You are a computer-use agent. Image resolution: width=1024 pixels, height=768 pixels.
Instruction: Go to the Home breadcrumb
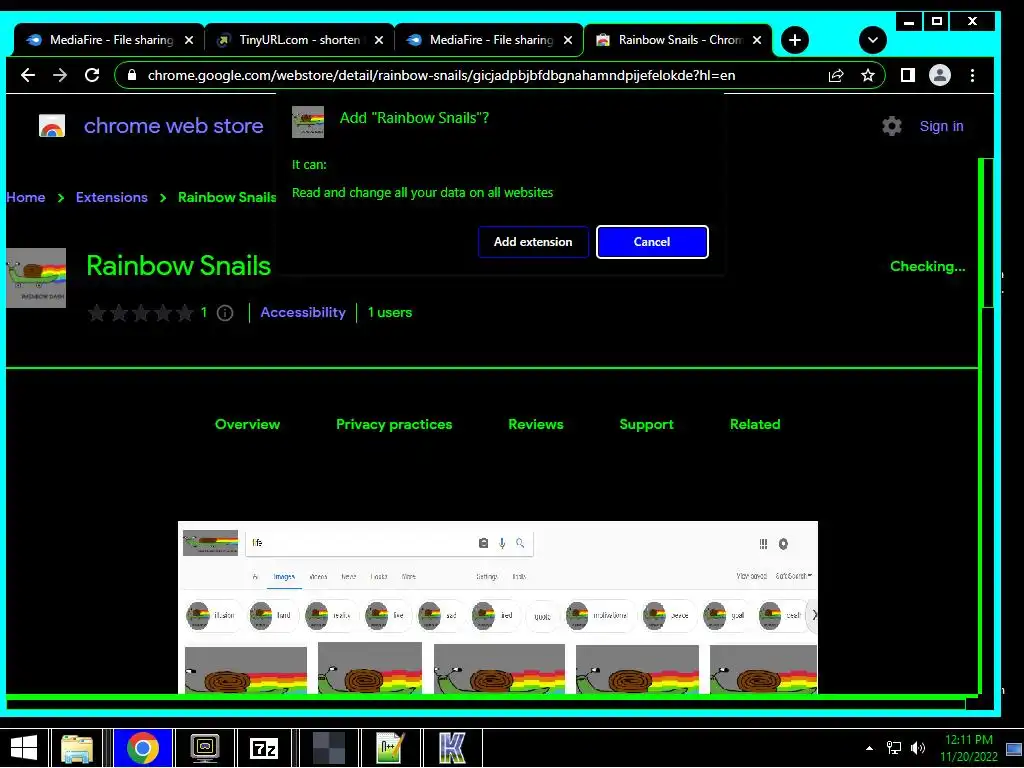coord(25,197)
